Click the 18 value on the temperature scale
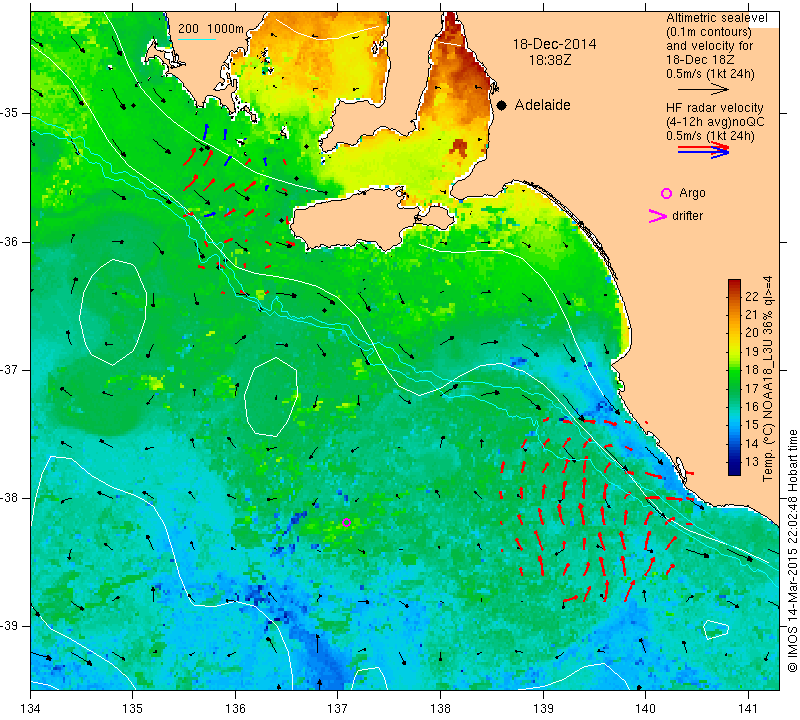Screen dimensions: 800x720 coord(752,369)
